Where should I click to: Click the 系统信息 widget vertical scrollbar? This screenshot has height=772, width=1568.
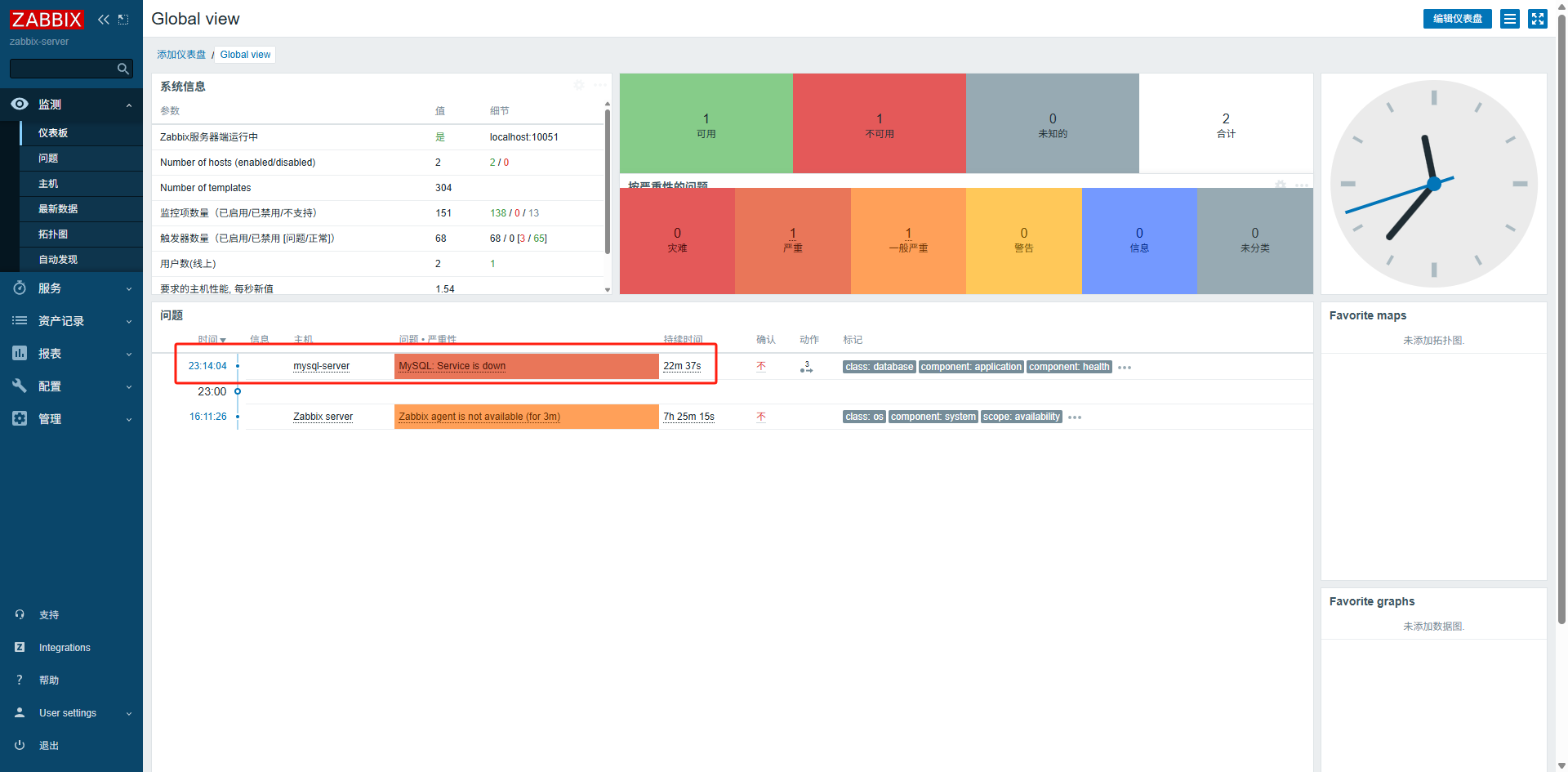tap(608, 181)
